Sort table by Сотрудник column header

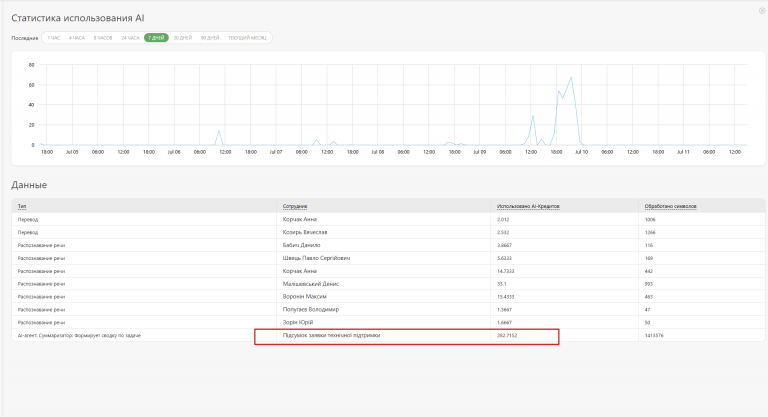(x=295, y=206)
